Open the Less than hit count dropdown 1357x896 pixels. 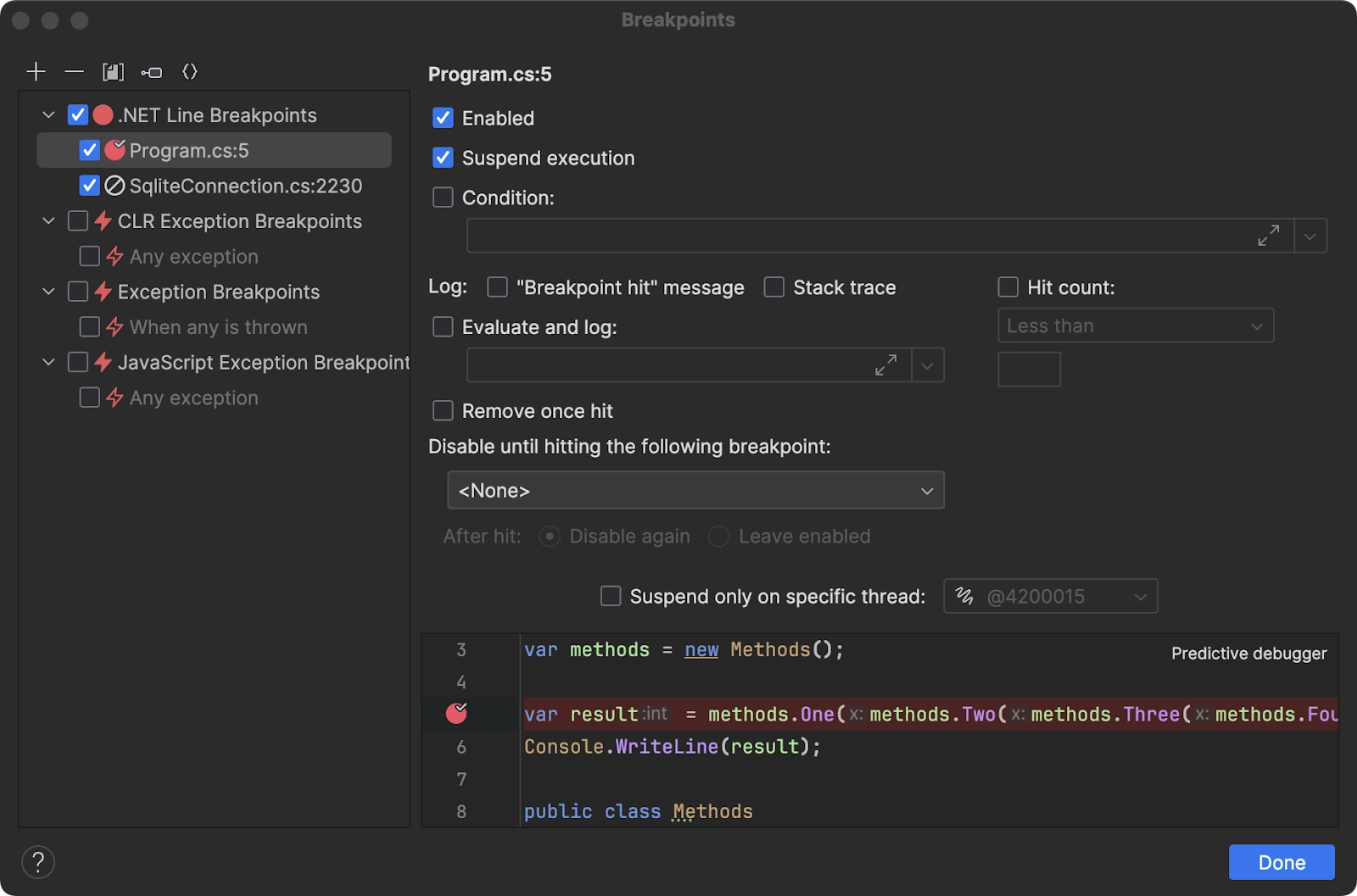click(x=1135, y=326)
